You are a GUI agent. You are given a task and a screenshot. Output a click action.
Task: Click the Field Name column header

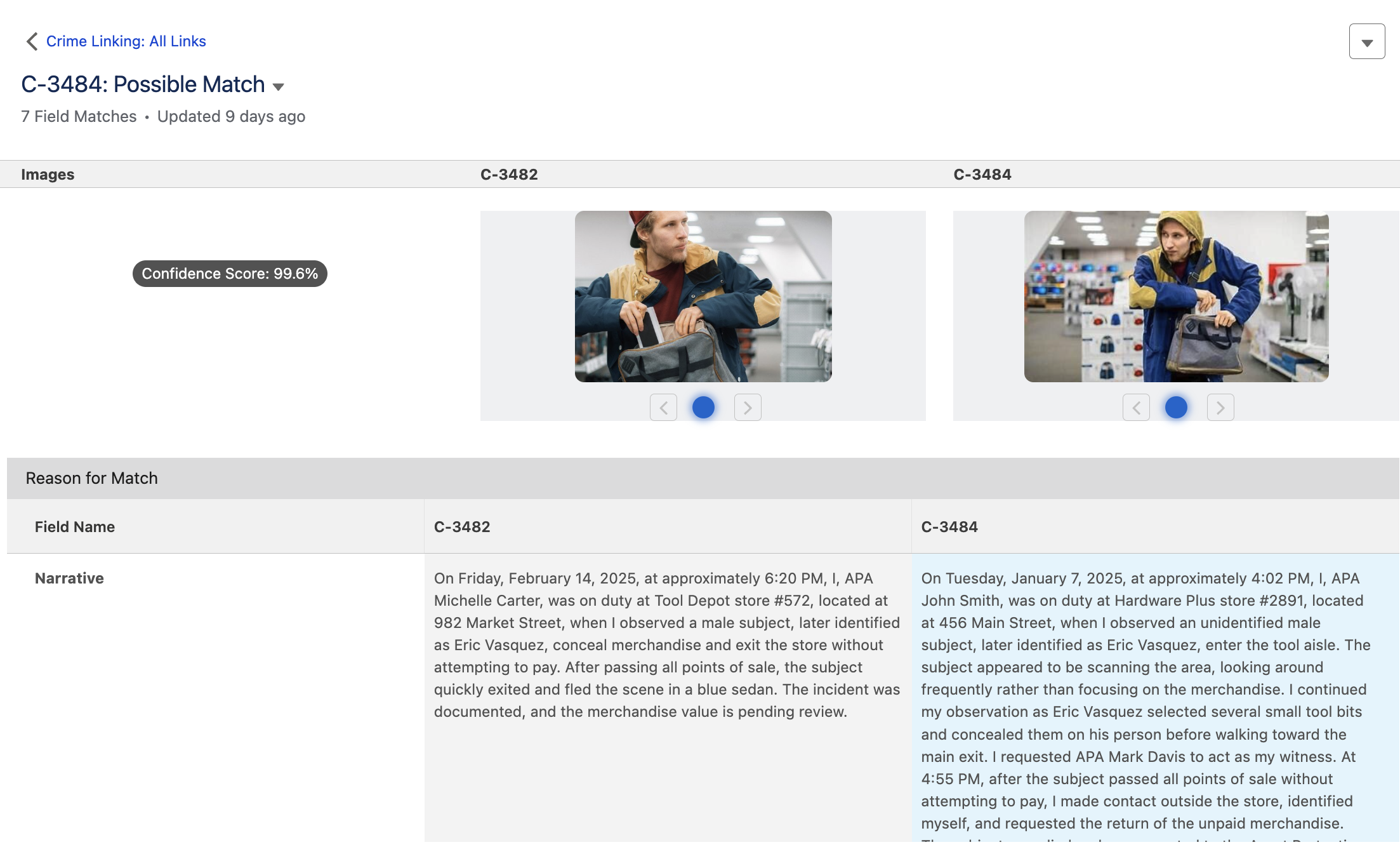[x=75, y=527]
